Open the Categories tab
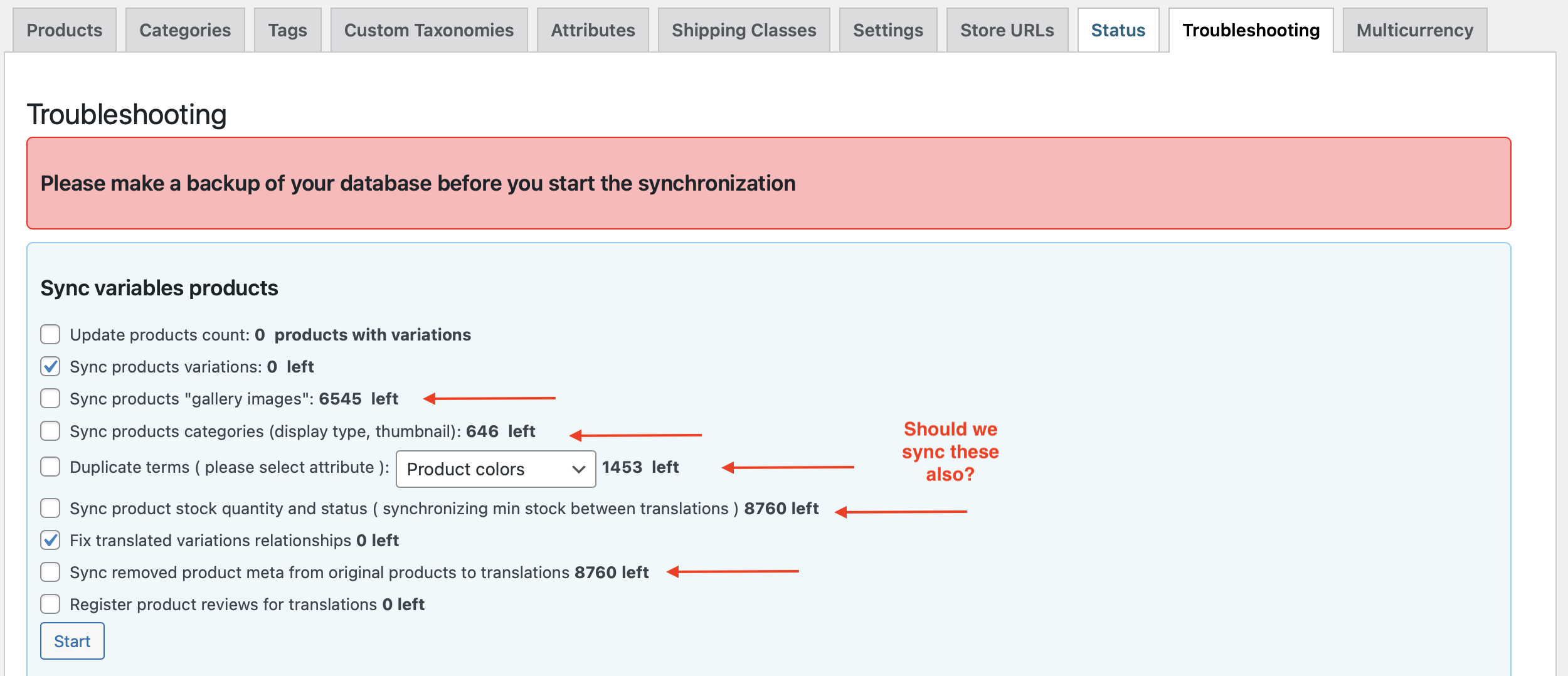Image resolution: width=1568 pixels, height=676 pixels. pyautogui.click(x=185, y=30)
